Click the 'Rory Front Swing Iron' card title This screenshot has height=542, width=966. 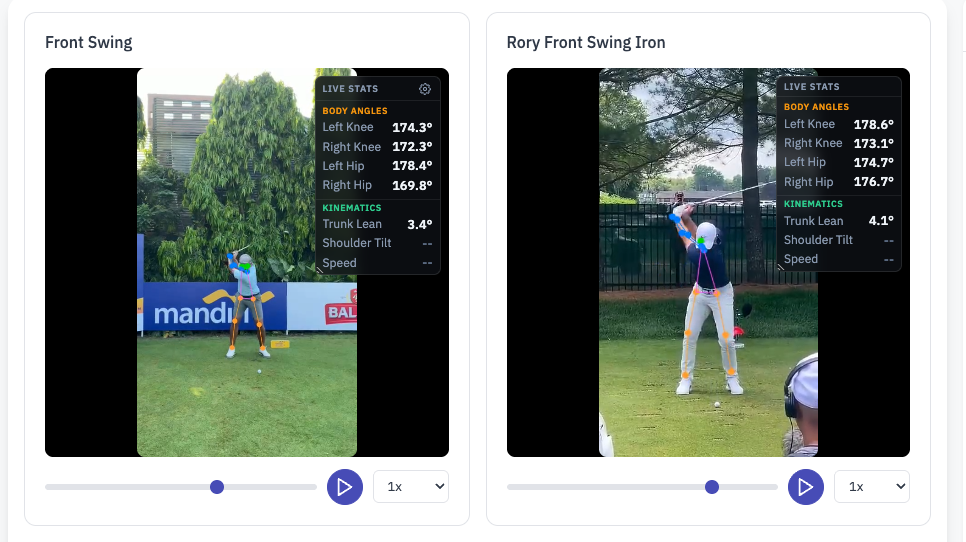tap(586, 42)
